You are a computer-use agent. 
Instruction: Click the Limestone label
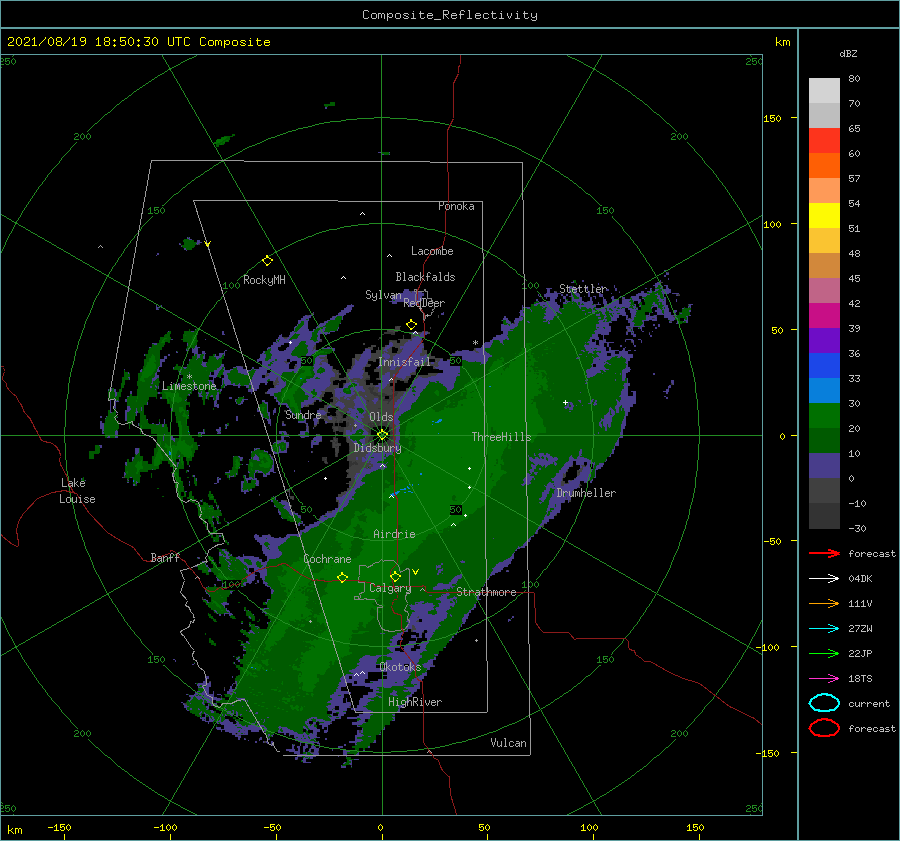click(x=189, y=386)
